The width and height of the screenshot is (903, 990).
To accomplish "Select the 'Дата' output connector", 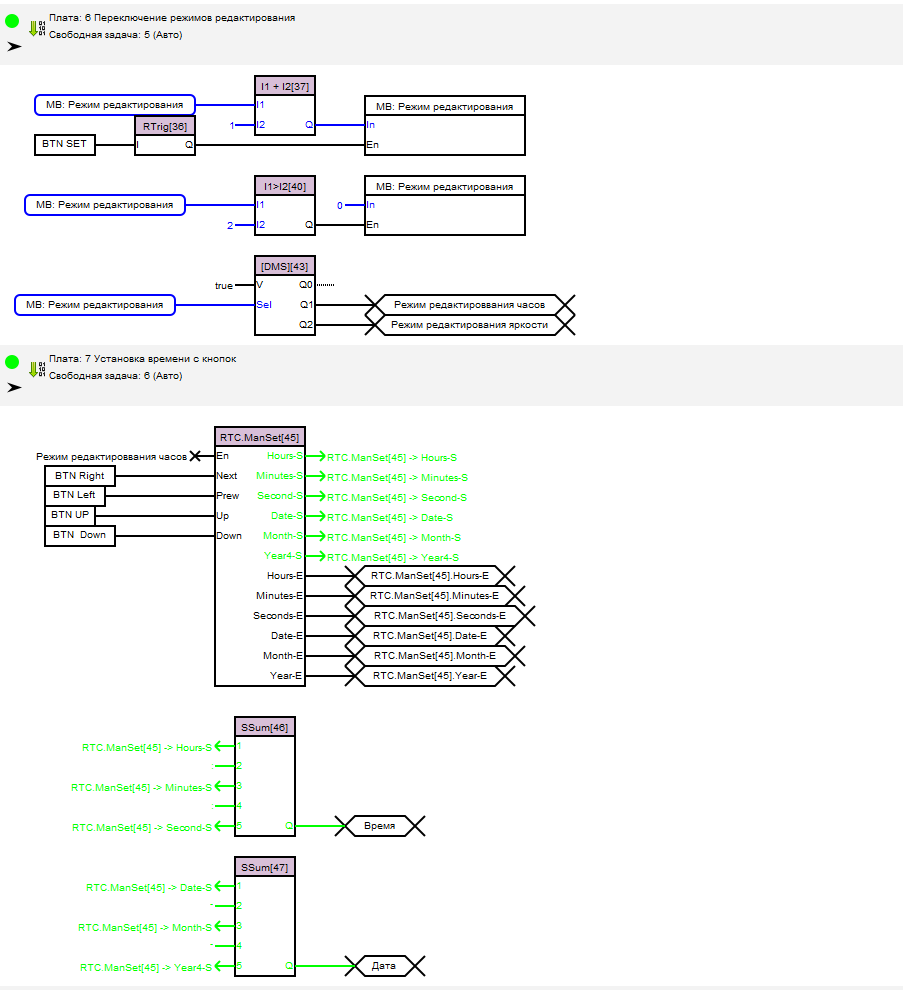I will coord(384,966).
